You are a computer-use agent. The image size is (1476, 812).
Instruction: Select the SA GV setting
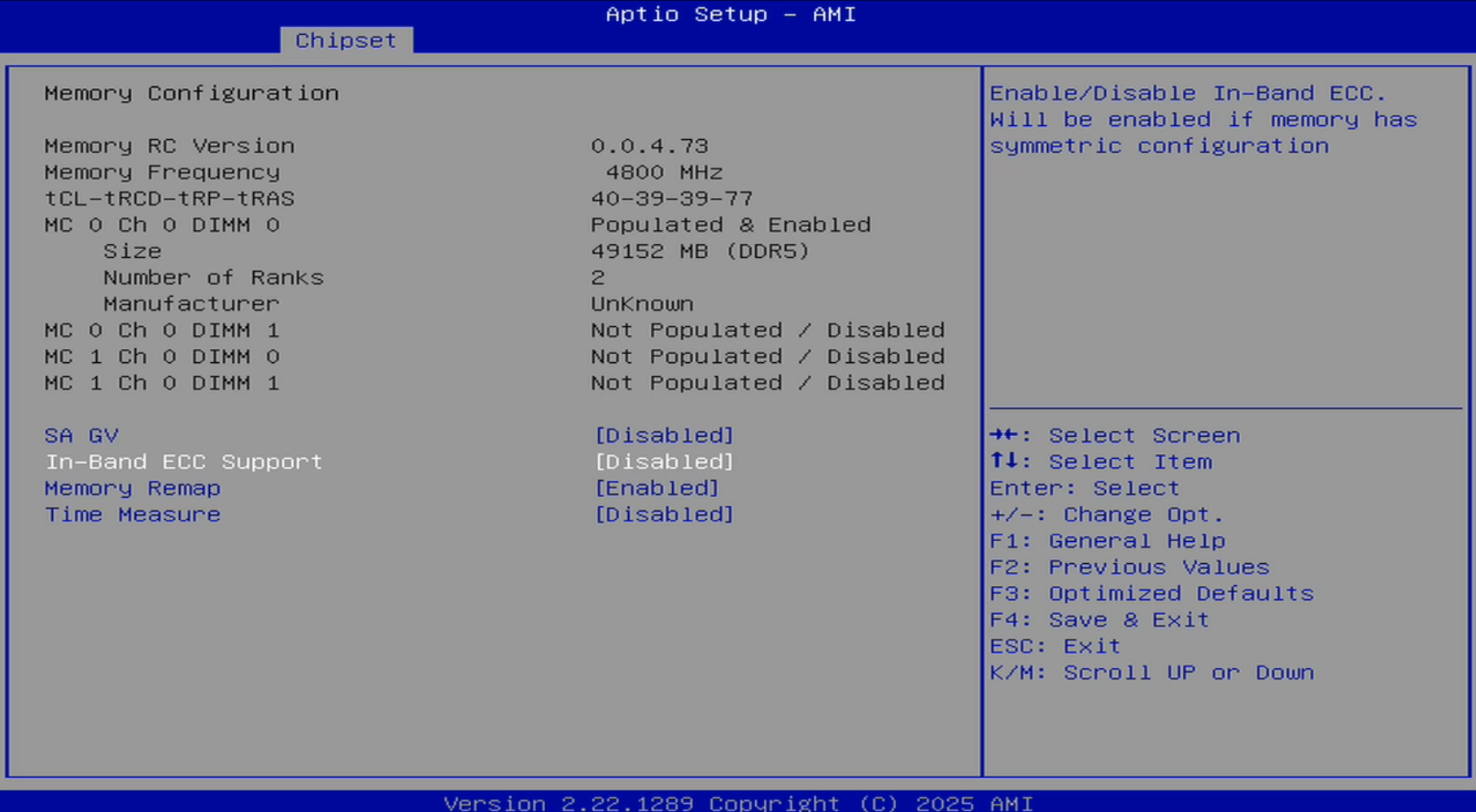[x=81, y=435]
